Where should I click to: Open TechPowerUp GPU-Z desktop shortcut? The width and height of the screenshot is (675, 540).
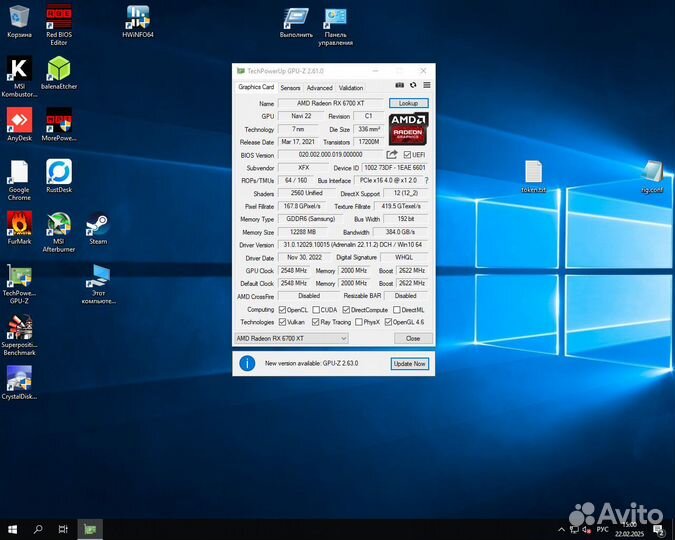(19, 284)
